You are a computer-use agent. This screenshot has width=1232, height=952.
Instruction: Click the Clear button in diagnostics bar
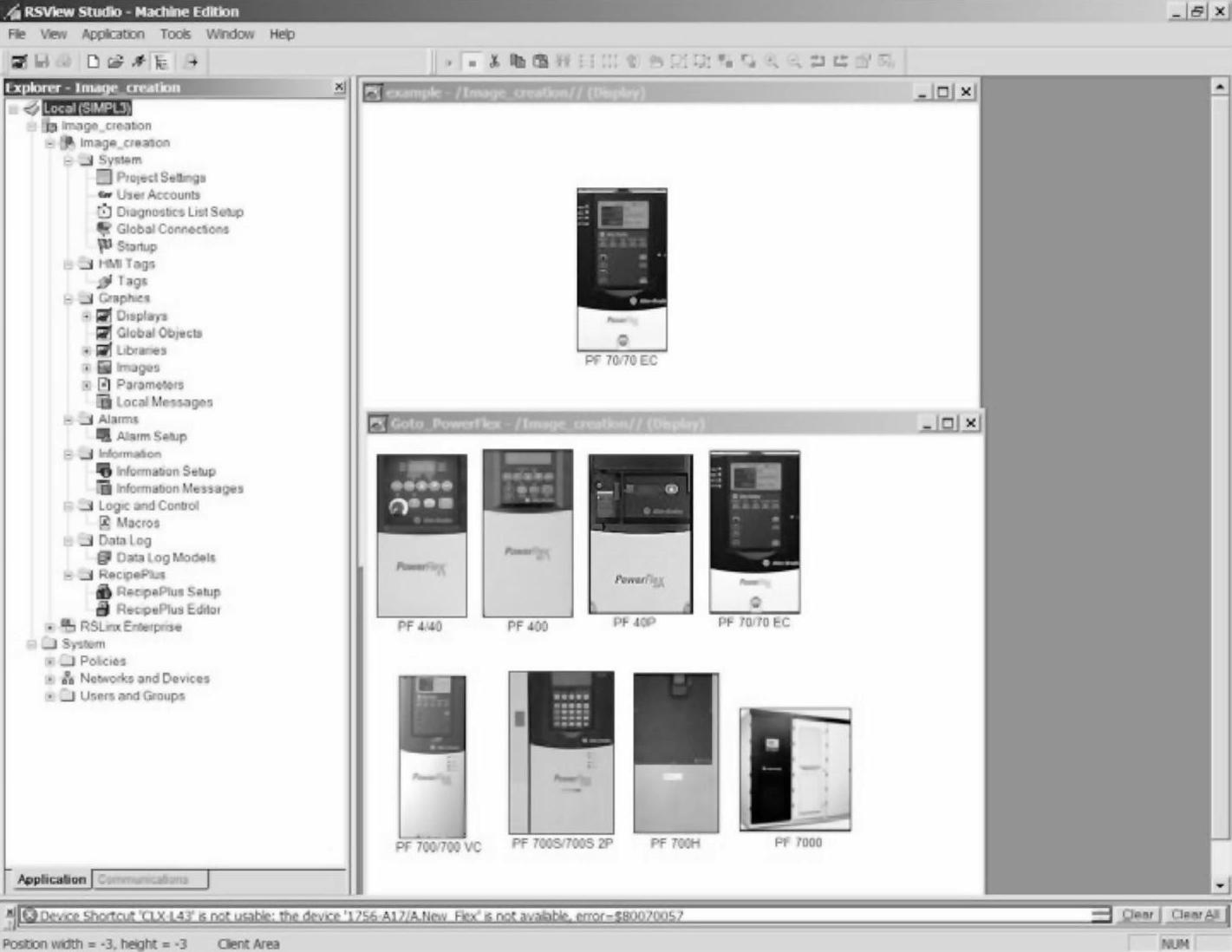tap(1137, 915)
